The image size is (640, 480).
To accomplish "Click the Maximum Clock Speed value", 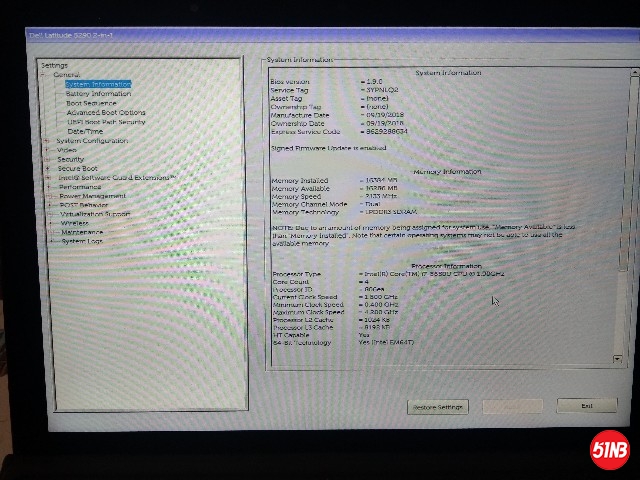I will coord(380,312).
